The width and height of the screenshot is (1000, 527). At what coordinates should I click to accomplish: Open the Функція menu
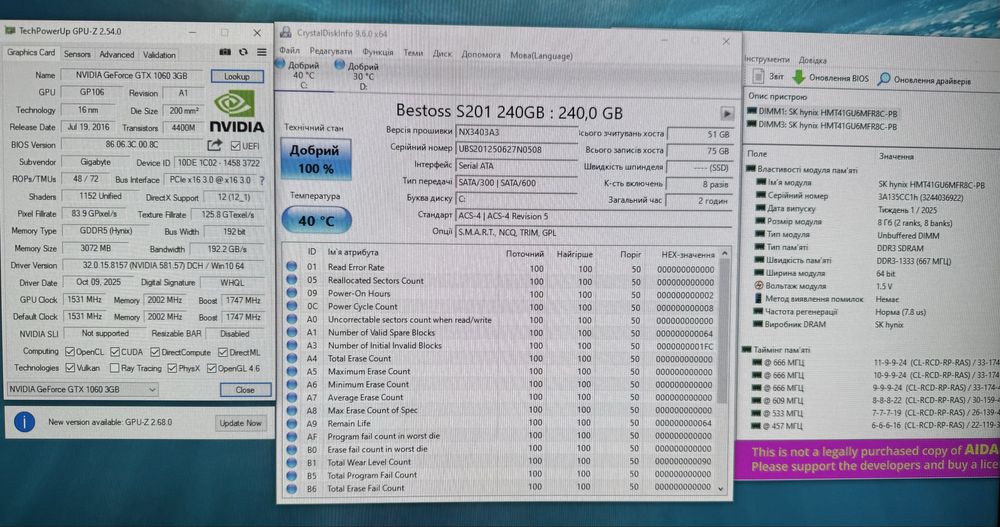378,52
